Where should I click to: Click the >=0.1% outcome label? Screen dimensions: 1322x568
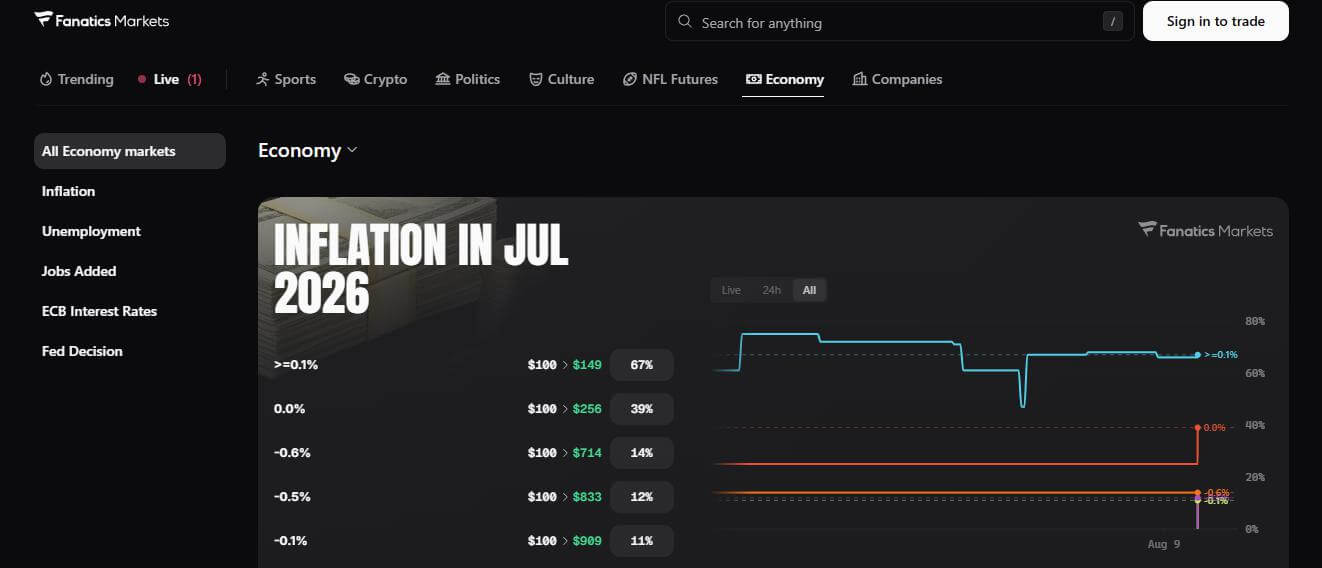pos(296,365)
